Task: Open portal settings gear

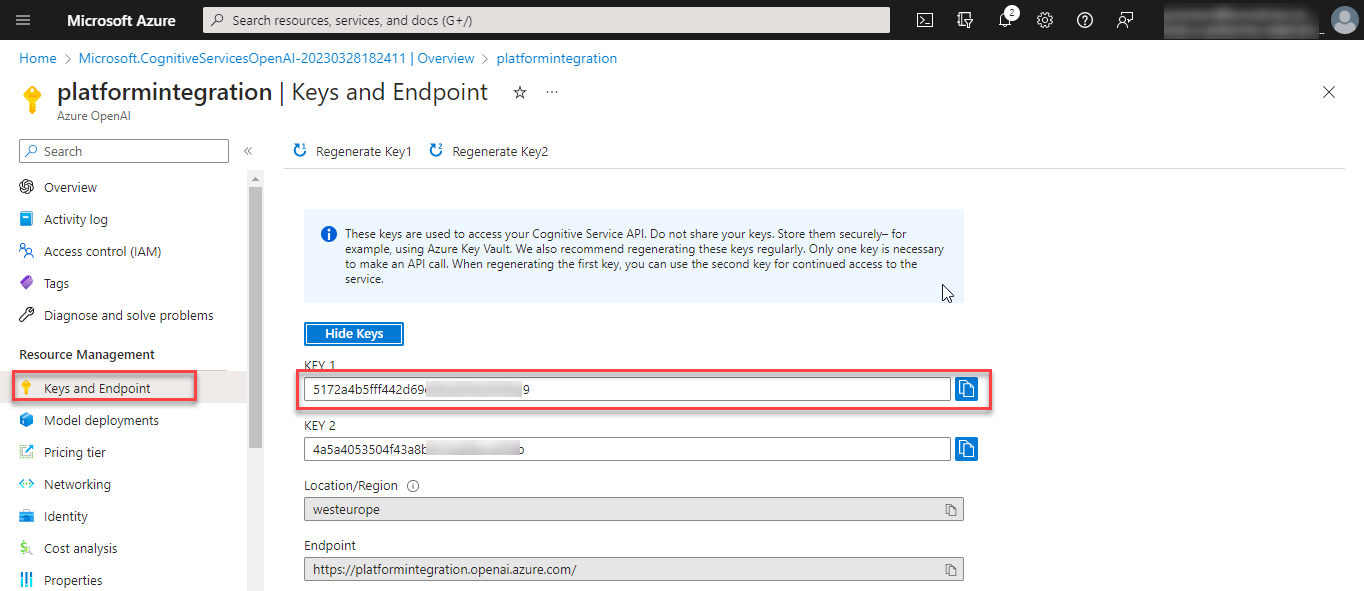Action: pyautogui.click(x=1045, y=20)
